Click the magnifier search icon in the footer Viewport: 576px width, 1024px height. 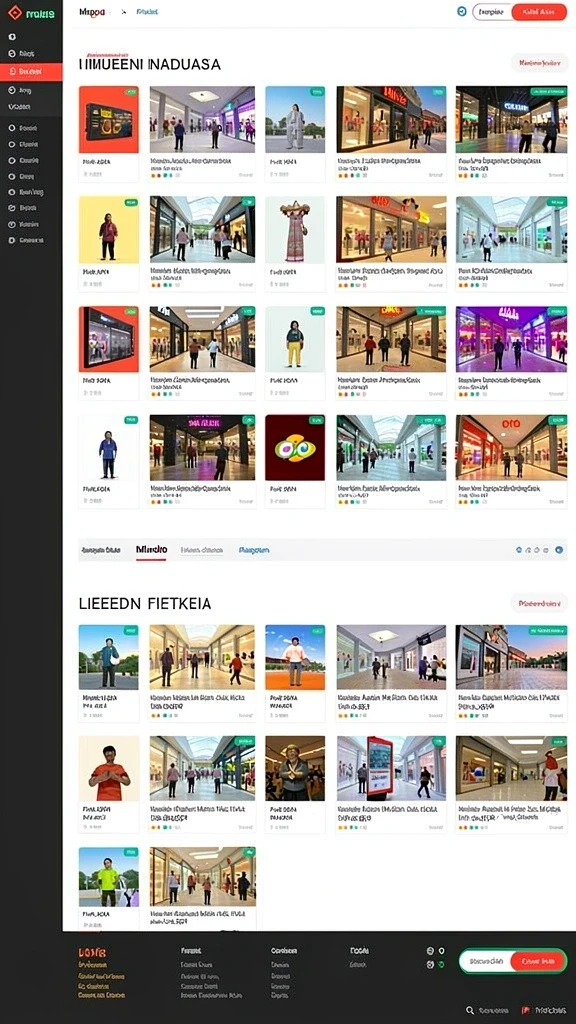coord(470,1010)
